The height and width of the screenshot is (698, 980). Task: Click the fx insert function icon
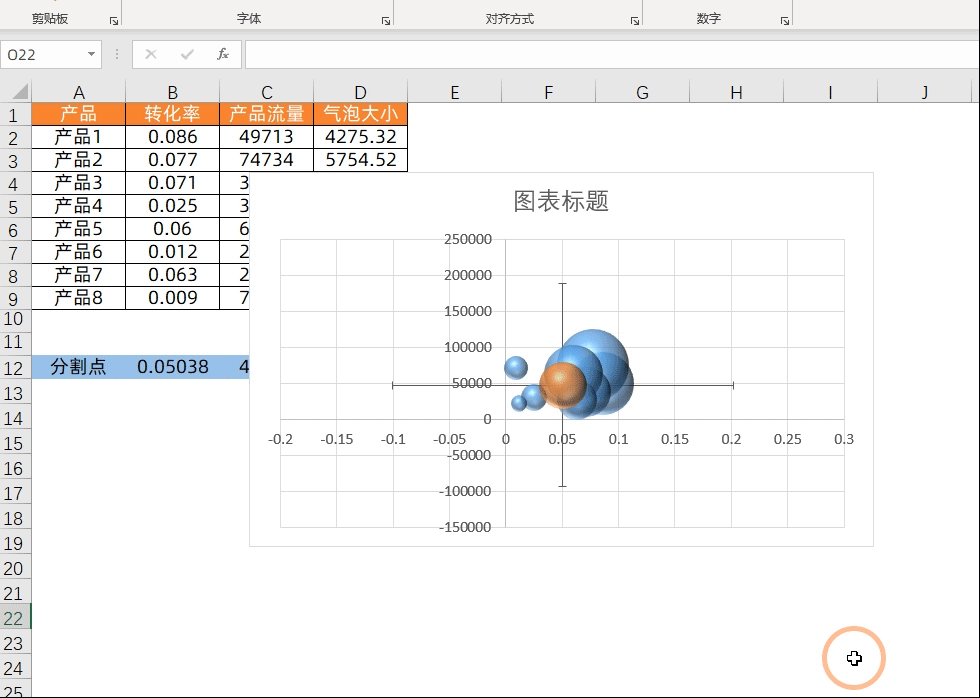tap(223, 54)
